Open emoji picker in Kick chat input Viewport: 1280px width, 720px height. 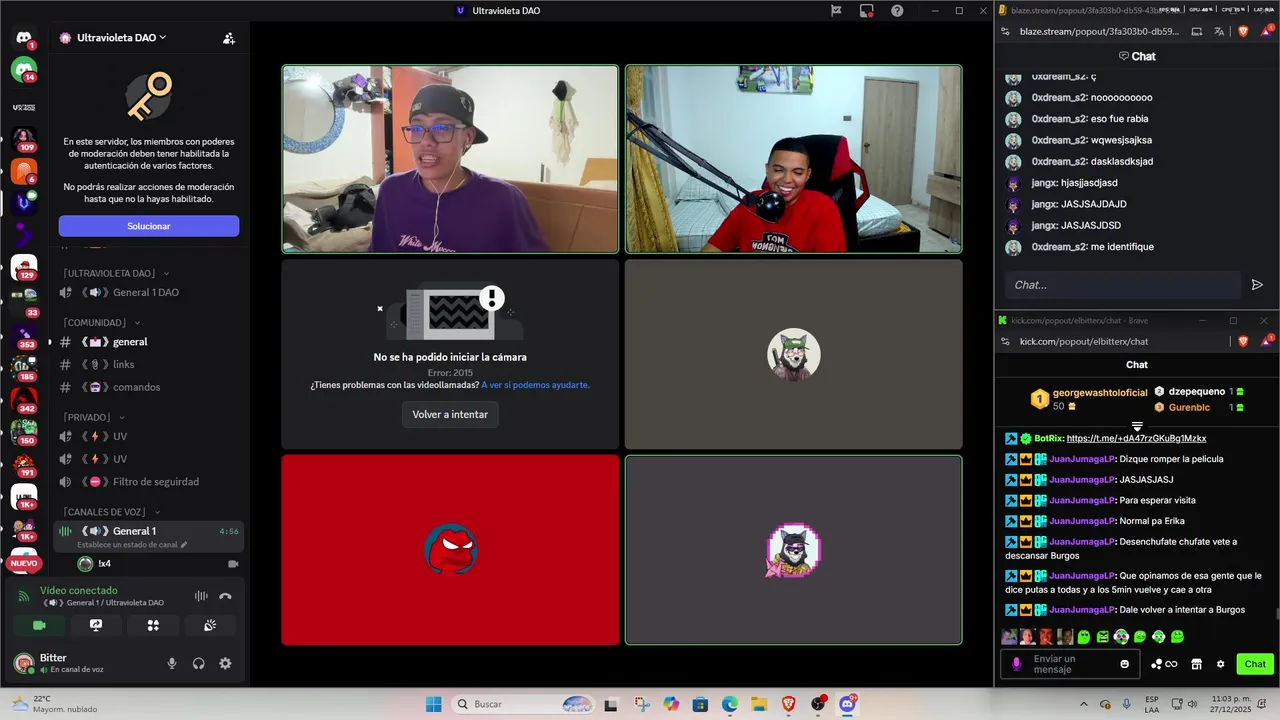pos(1125,664)
